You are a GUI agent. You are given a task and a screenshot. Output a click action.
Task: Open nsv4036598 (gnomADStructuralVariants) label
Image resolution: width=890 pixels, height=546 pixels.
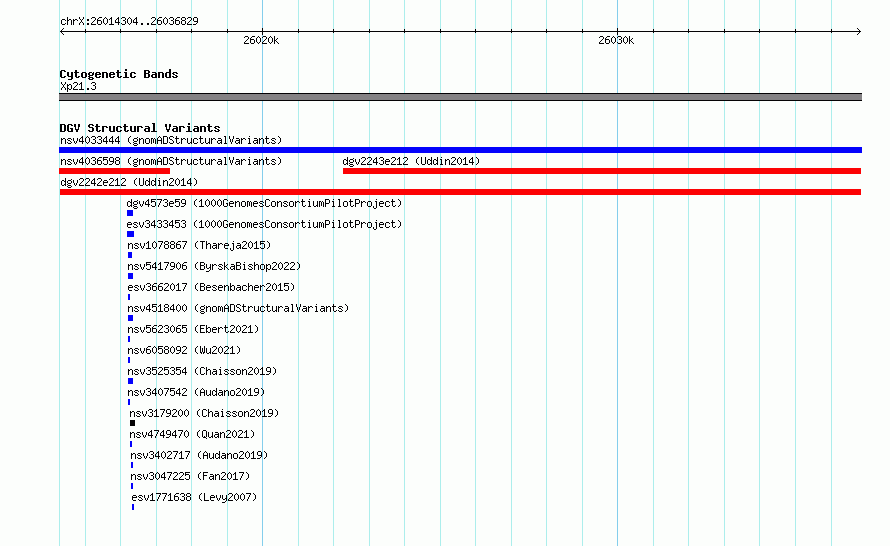coord(171,161)
